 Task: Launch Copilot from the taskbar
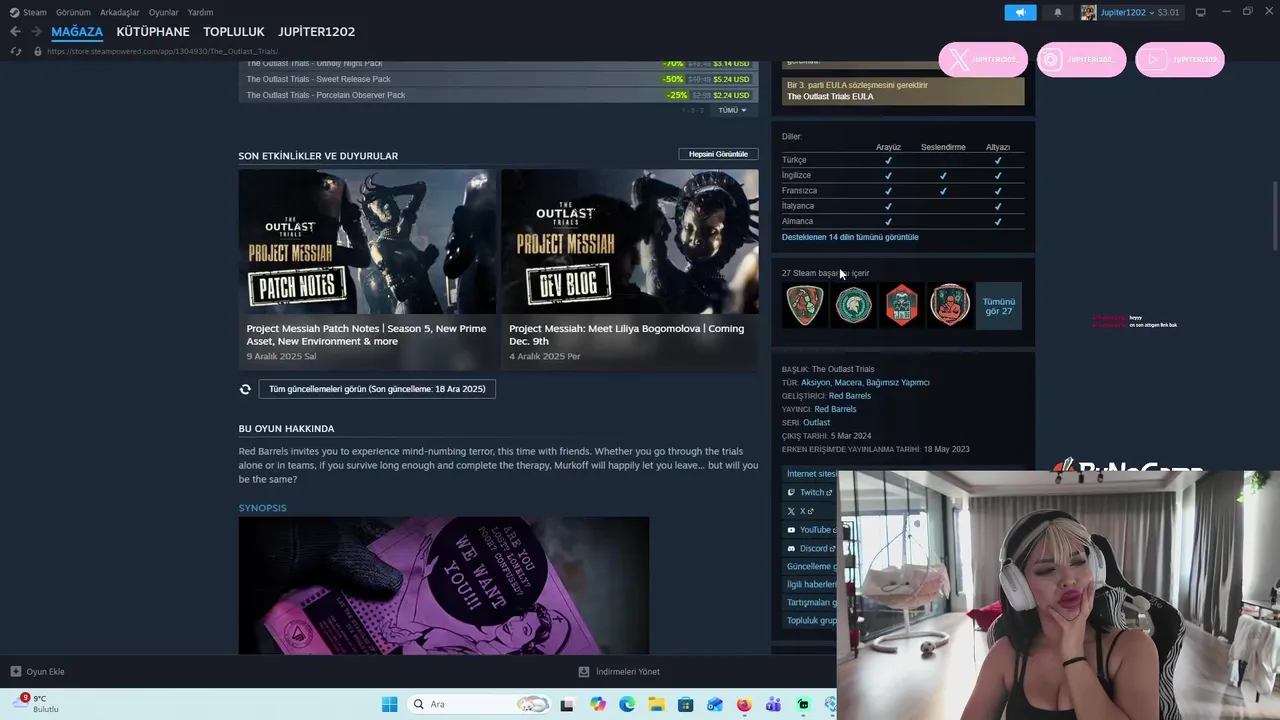click(x=598, y=704)
